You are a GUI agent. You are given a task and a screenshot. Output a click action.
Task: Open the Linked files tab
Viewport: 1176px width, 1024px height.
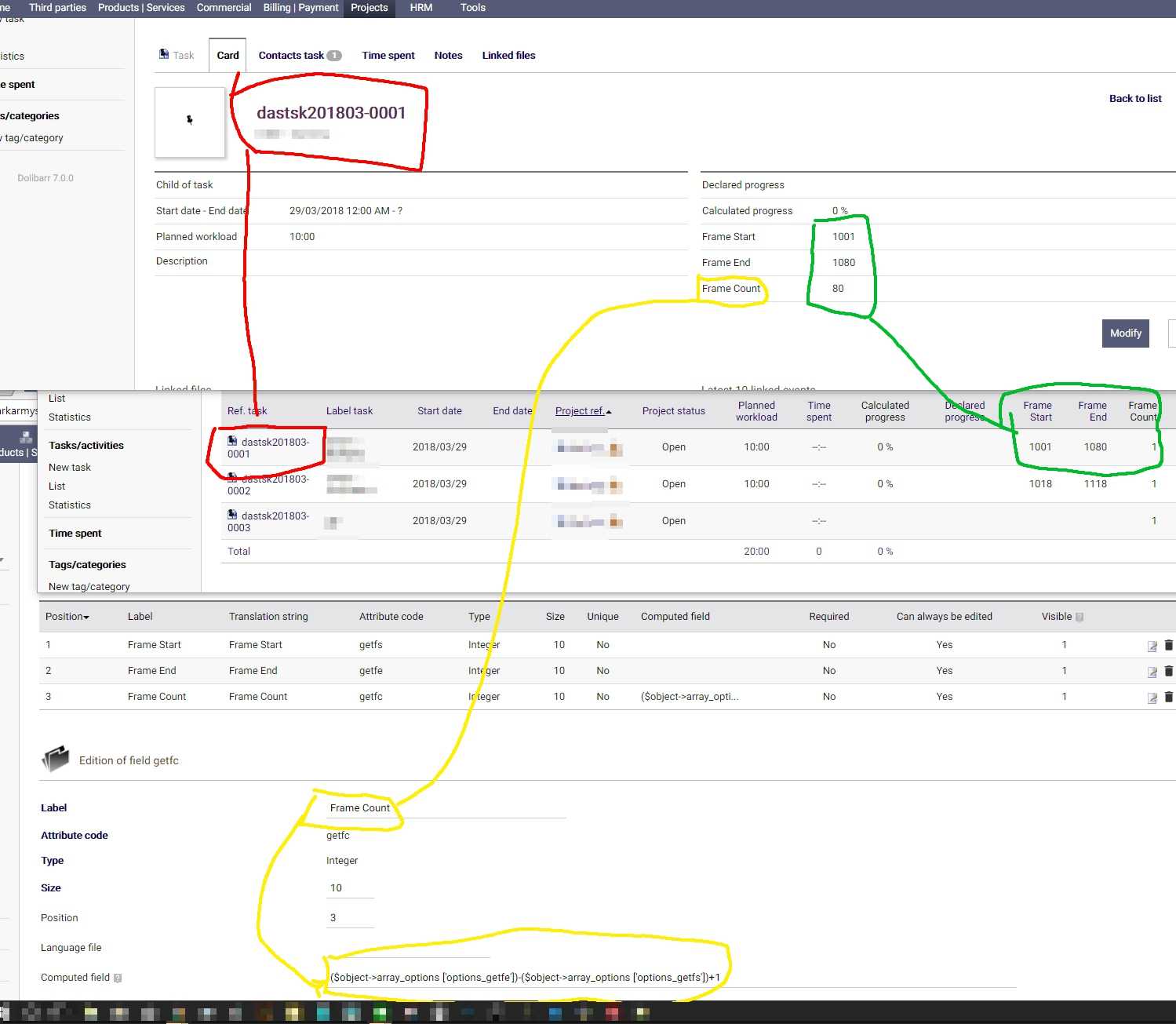508,56
